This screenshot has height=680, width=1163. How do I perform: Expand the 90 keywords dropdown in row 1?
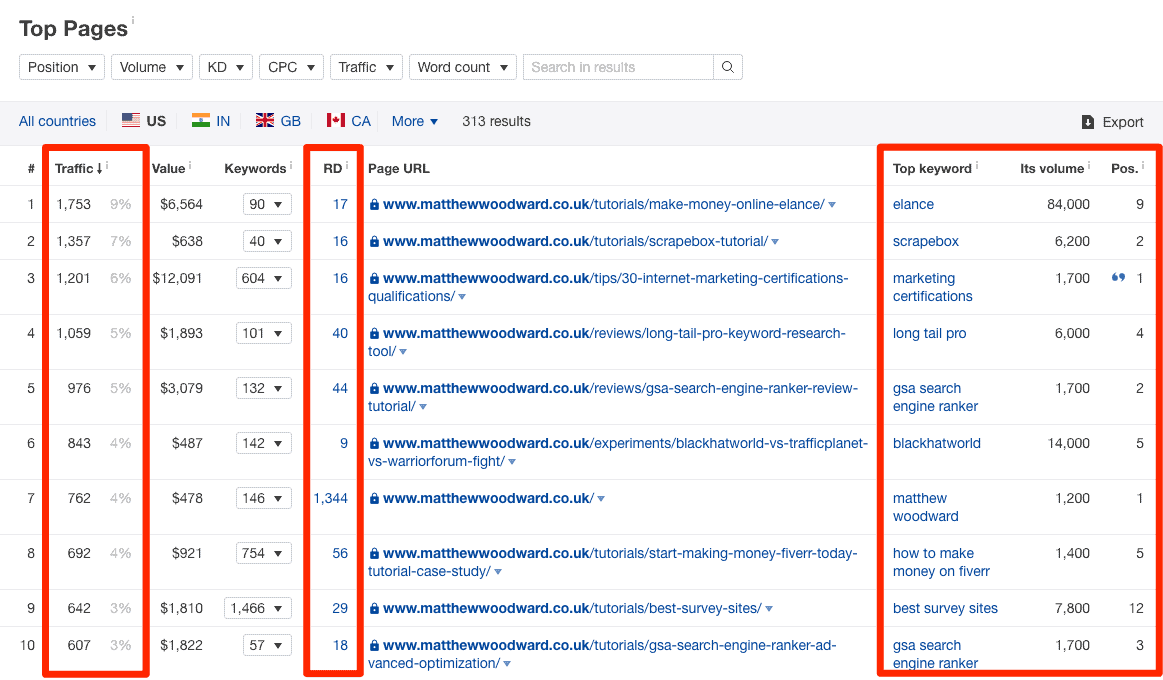pyautogui.click(x=267, y=204)
